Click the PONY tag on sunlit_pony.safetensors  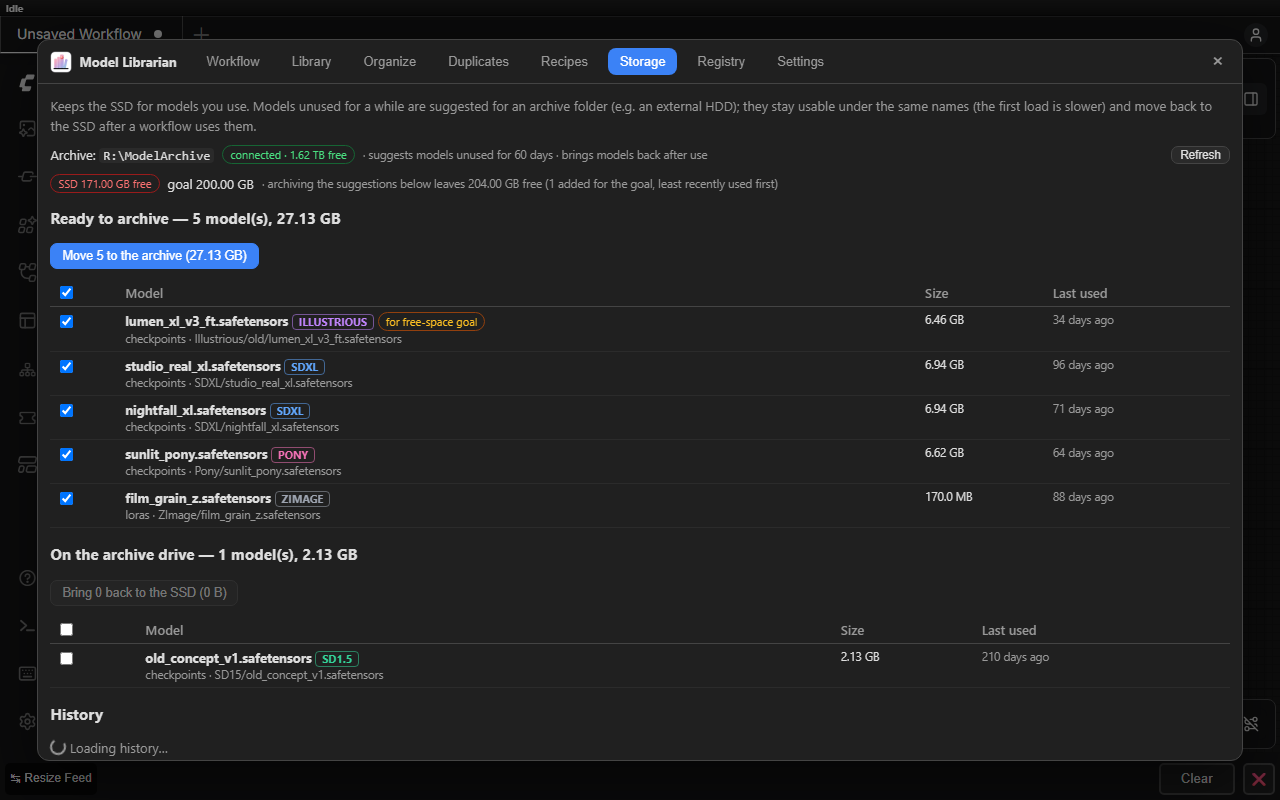pyautogui.click(x=293, y=455)
